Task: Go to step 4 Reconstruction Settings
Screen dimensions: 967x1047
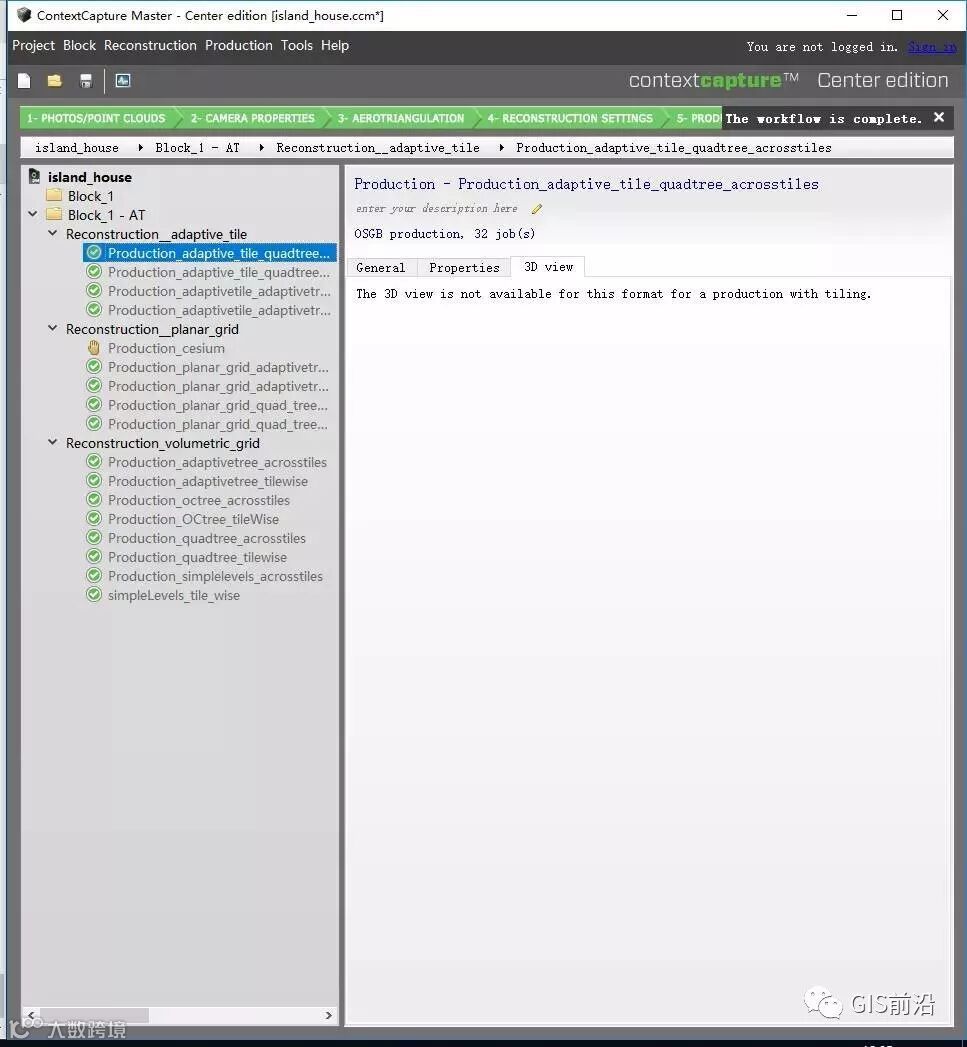Action: (x=570, y=118)
